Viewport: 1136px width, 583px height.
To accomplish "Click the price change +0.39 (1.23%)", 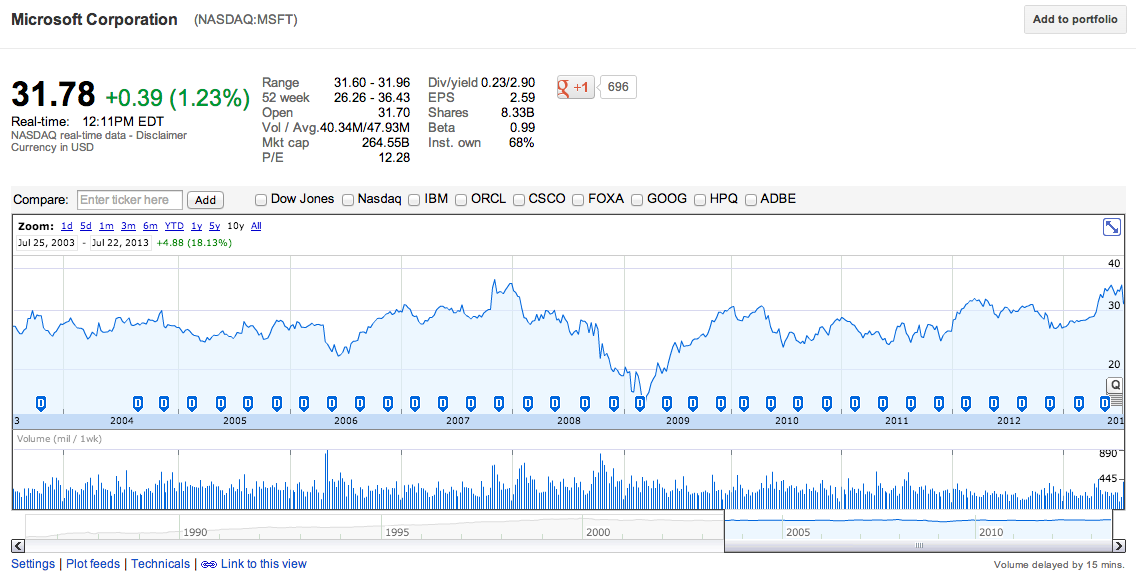I will [x=178, y=97].
